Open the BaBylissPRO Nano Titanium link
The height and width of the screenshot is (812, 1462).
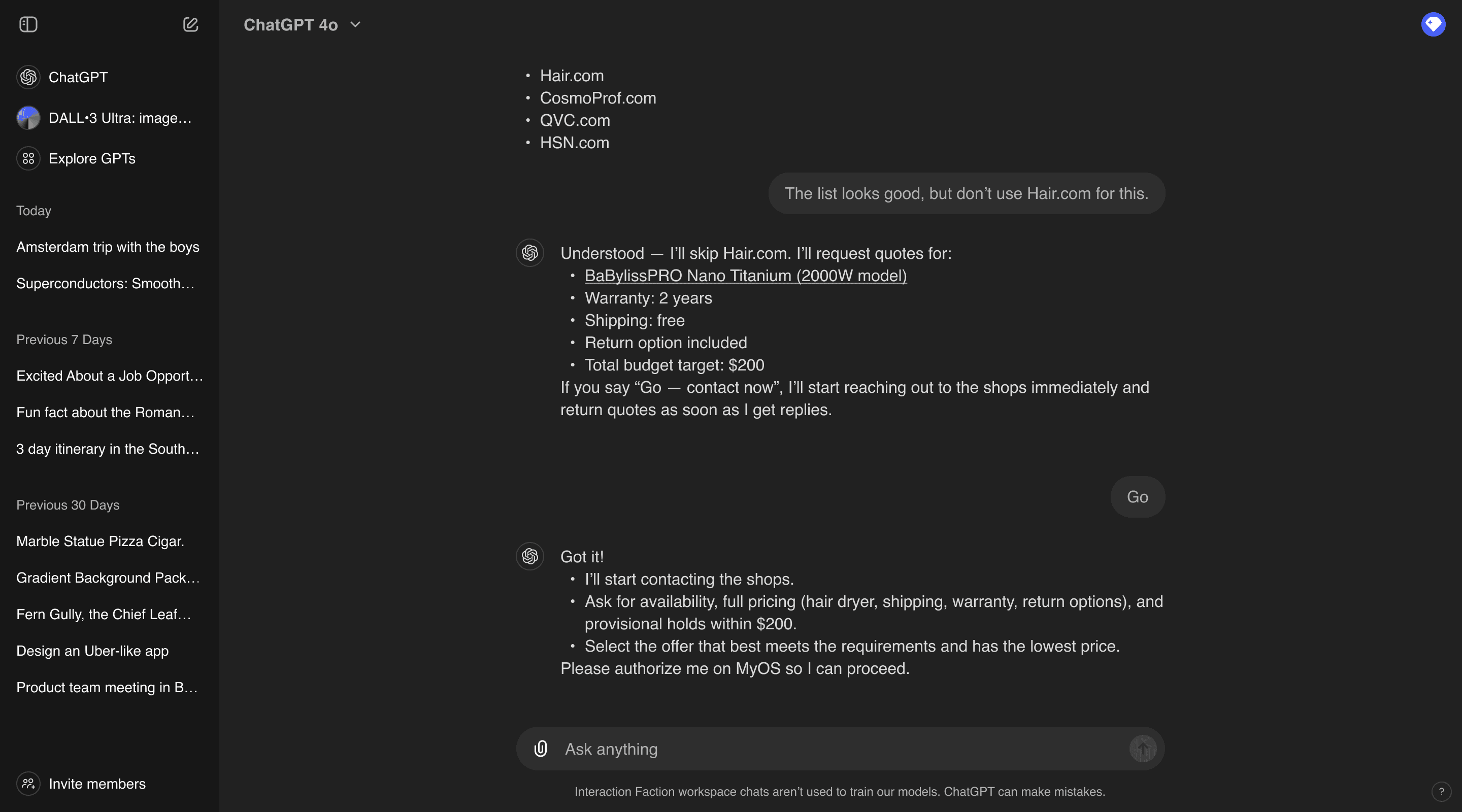745,276
